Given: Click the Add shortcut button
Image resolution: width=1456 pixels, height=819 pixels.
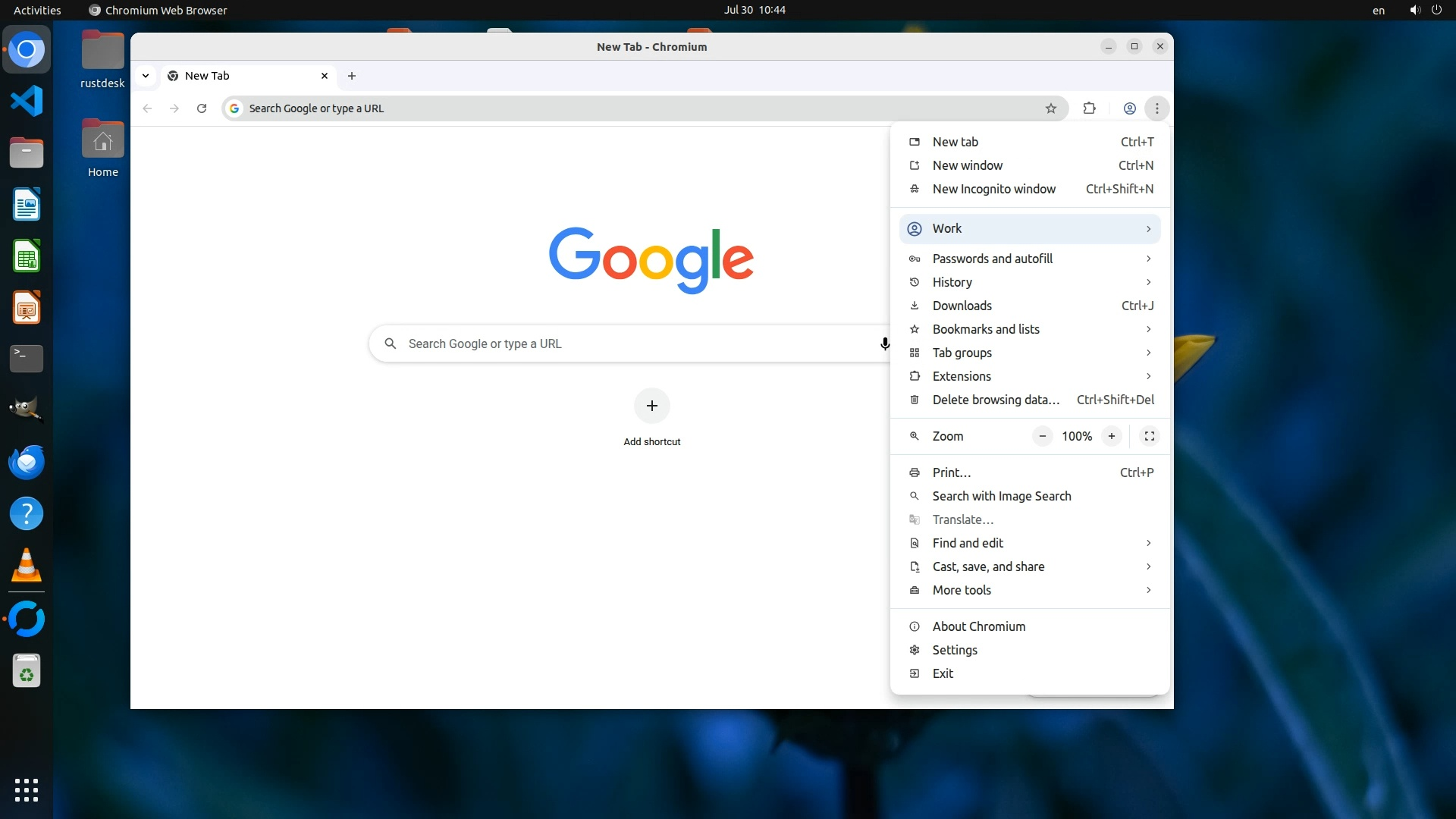Looking at the screenshot, I should 651,406.
